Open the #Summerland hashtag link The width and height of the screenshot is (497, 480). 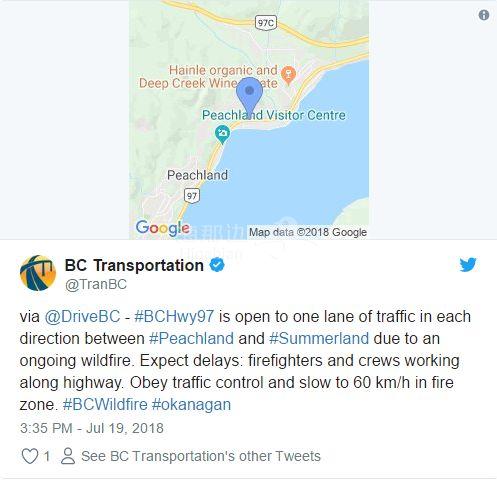[319, 338]
